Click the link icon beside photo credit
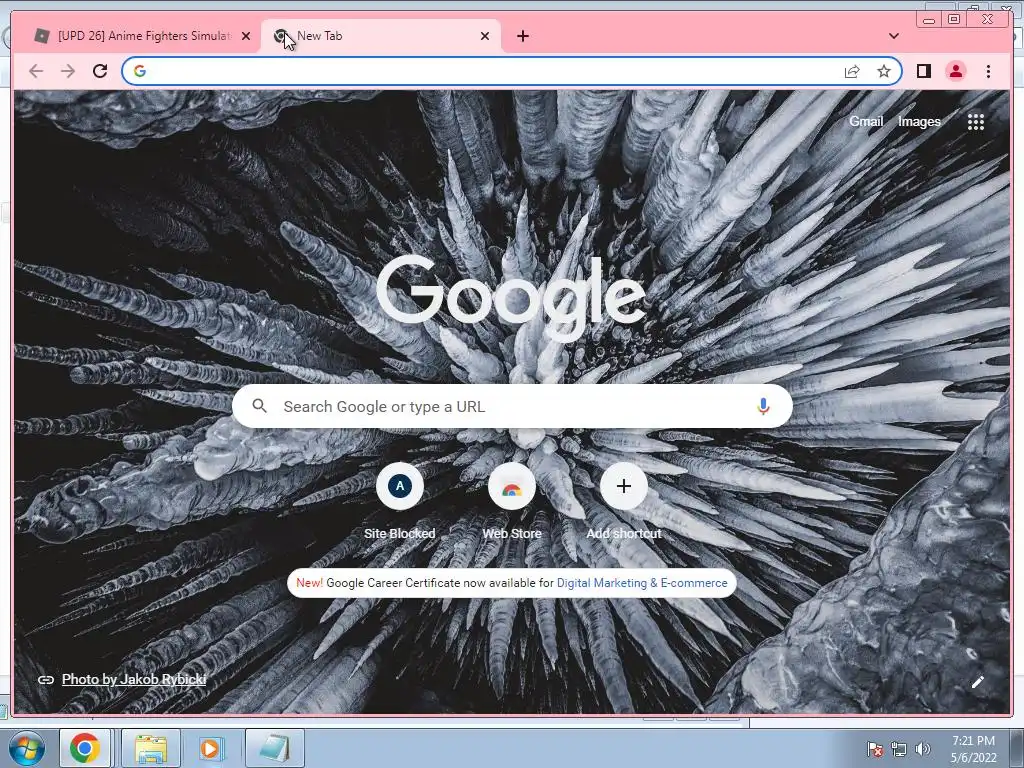Screen dimensions: 1024x768 click(x=46, y=680)
